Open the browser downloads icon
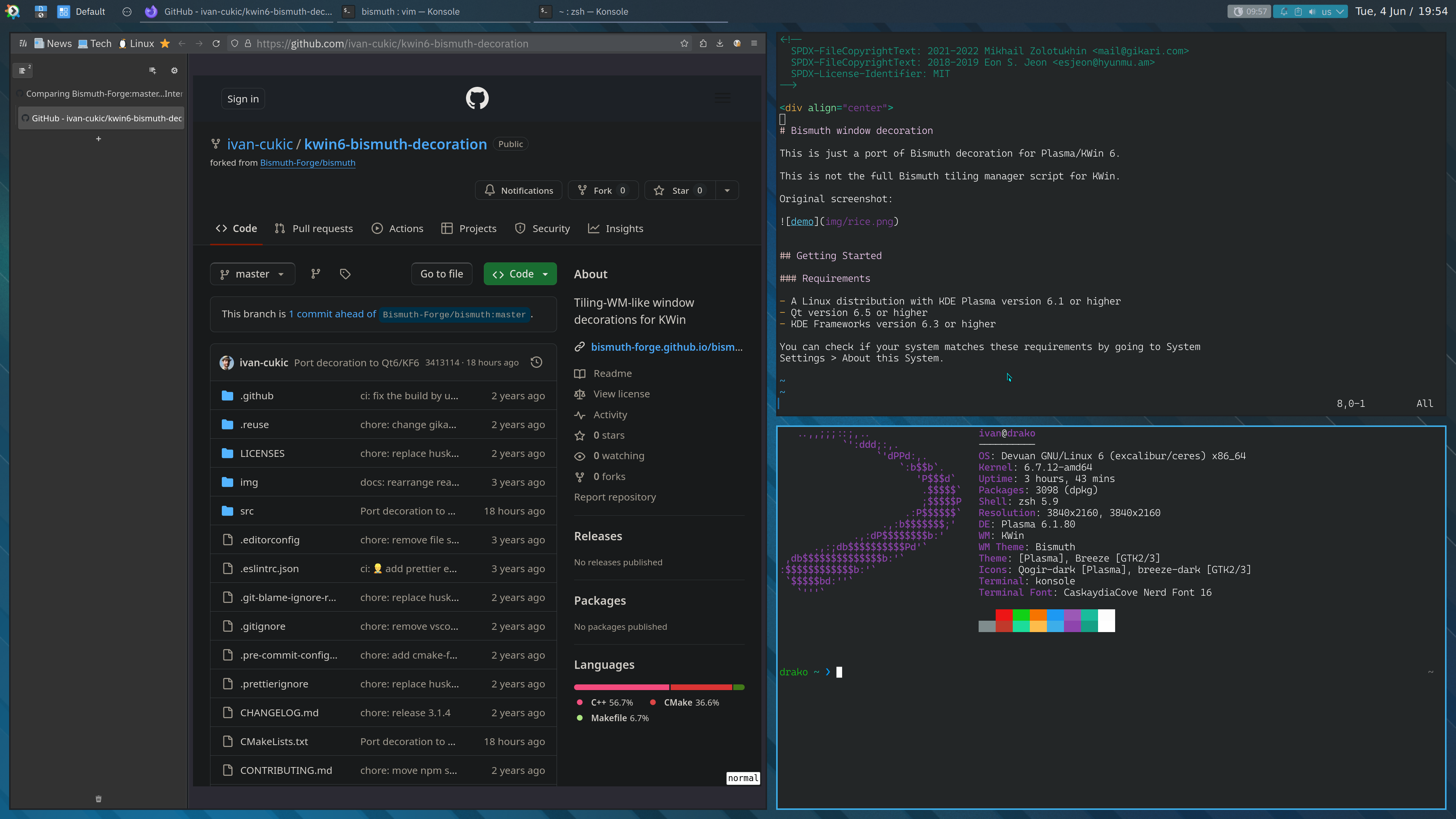 [x=720, y=44]
